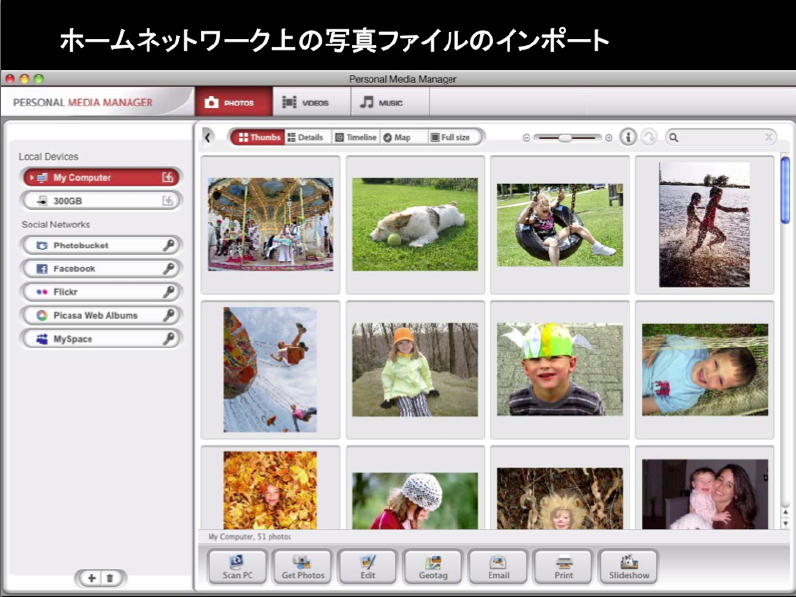Switch to Details view
This screenshot has width=796, height=597.
click(x=305, y=137)
